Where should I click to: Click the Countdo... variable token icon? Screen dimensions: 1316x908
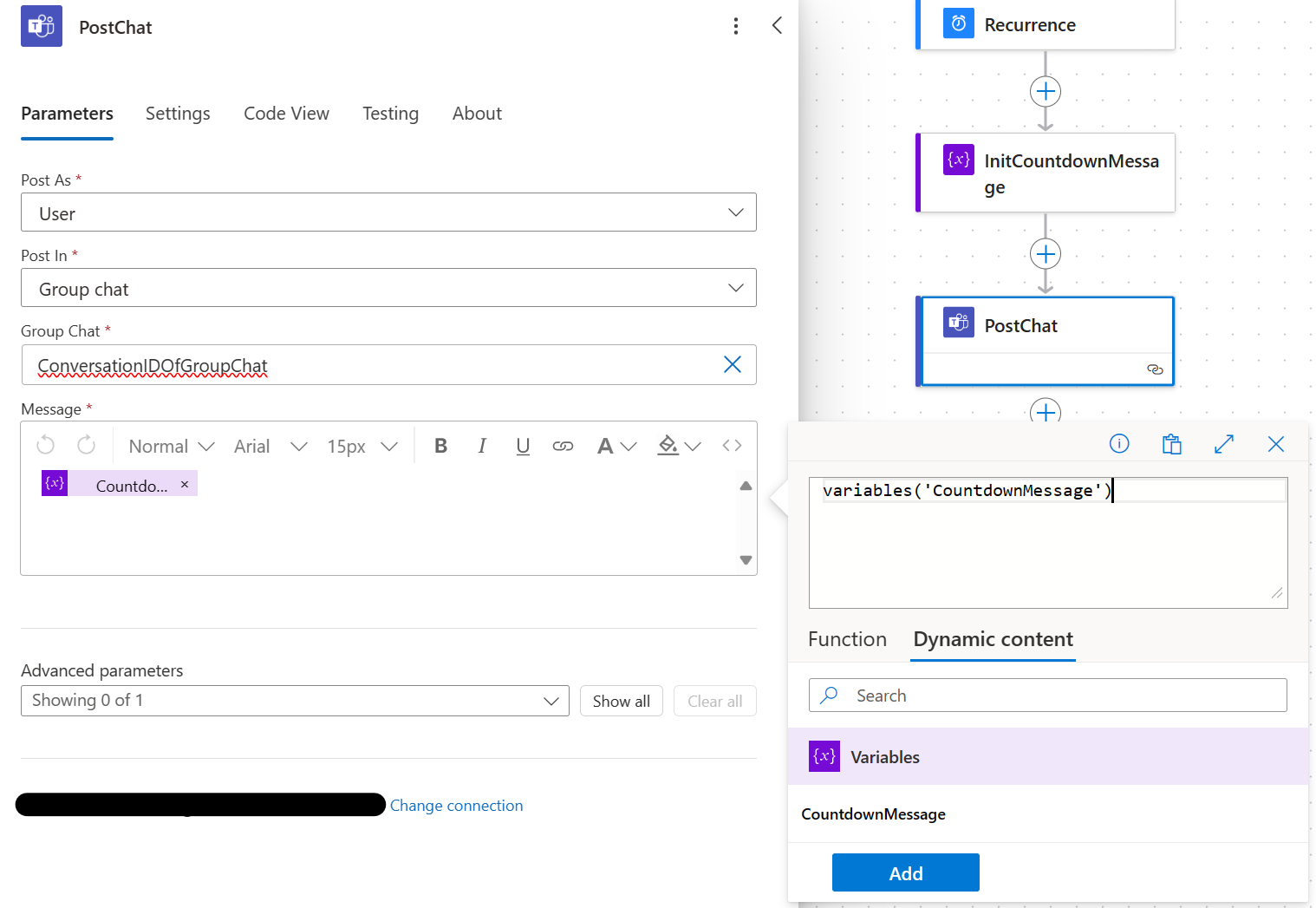55,483
